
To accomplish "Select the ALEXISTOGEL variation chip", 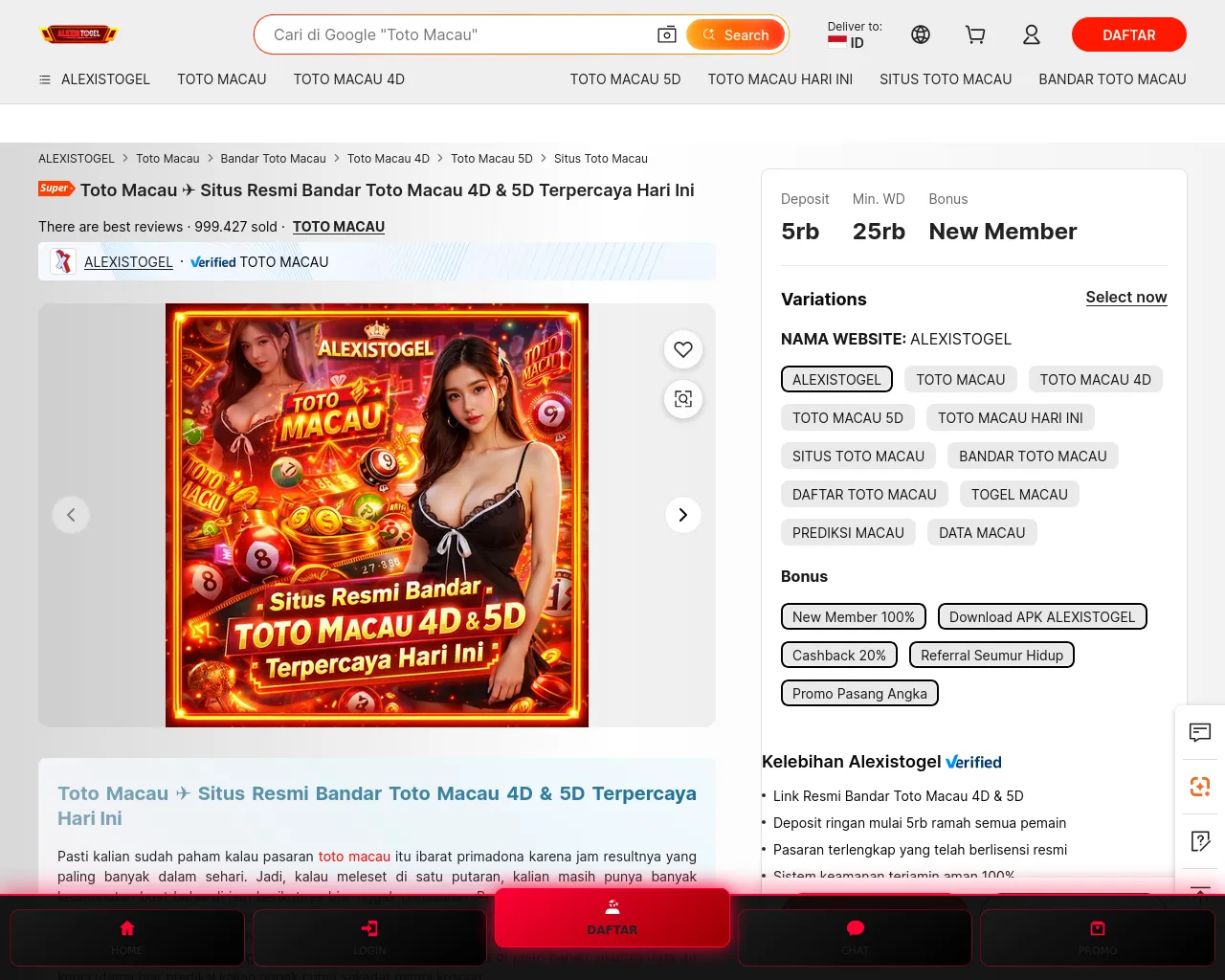I will (x=836, y=380).
